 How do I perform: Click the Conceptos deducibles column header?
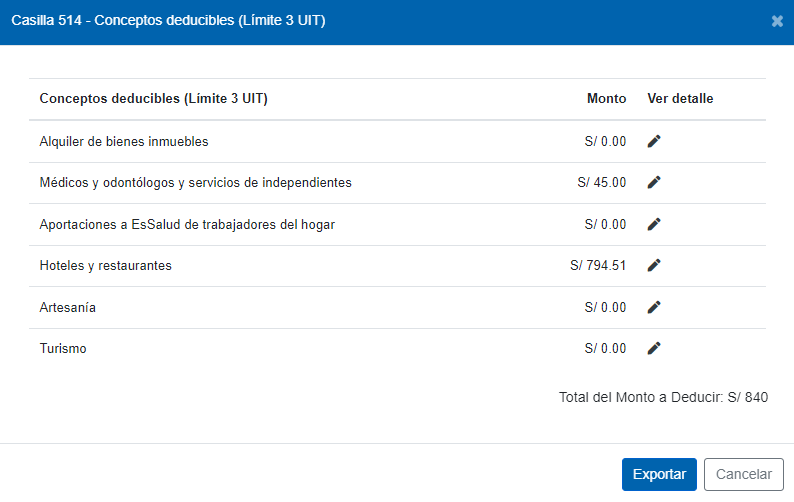pyautogui.click(x=153, y=99)
